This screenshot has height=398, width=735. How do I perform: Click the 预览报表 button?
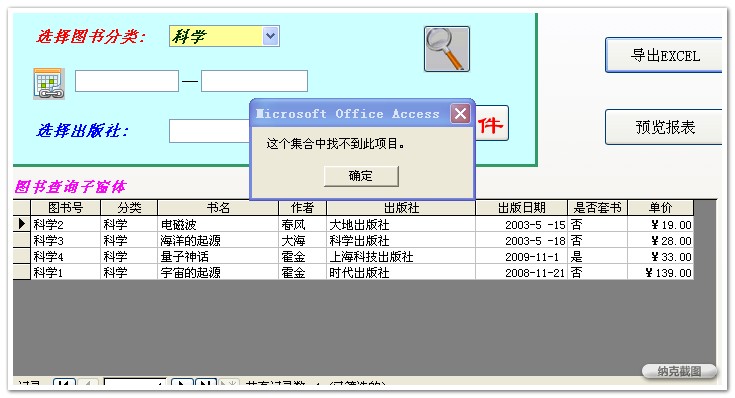pyautogui.click(x=664, y=127)
